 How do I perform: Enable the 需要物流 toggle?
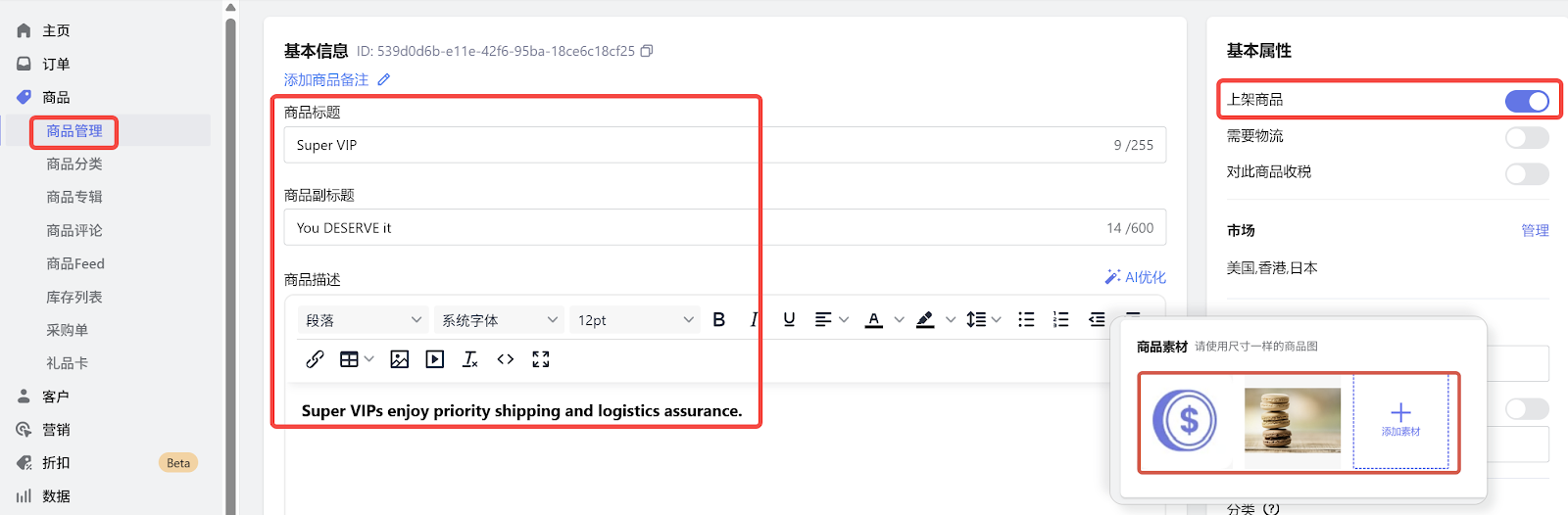tap(1527, 137)
